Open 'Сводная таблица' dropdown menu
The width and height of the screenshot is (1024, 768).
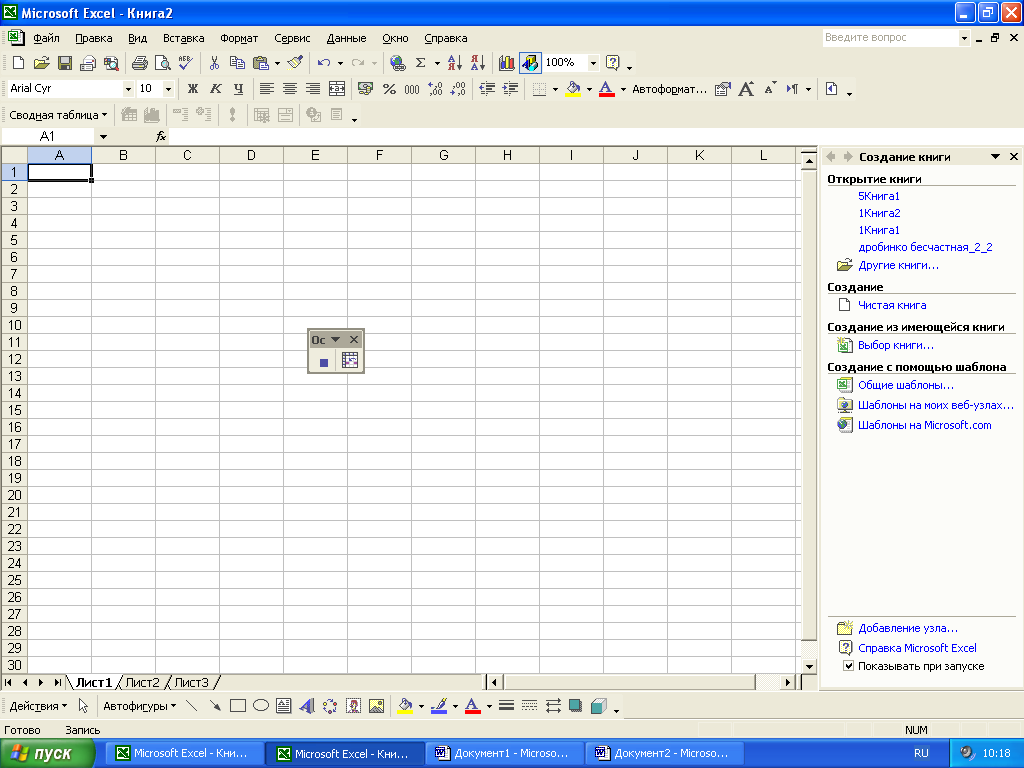coord(57,115)
